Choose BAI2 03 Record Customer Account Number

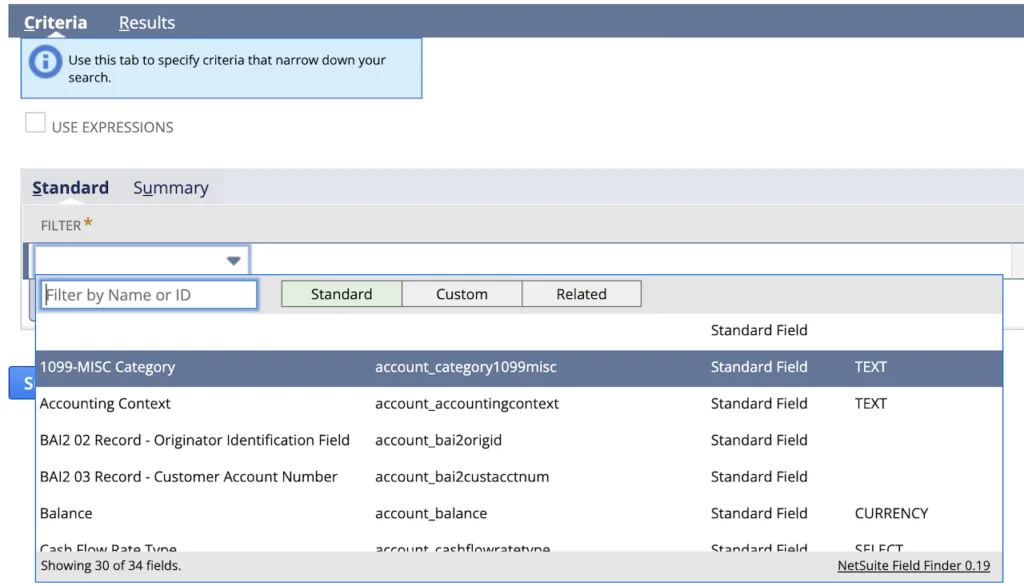519,477
